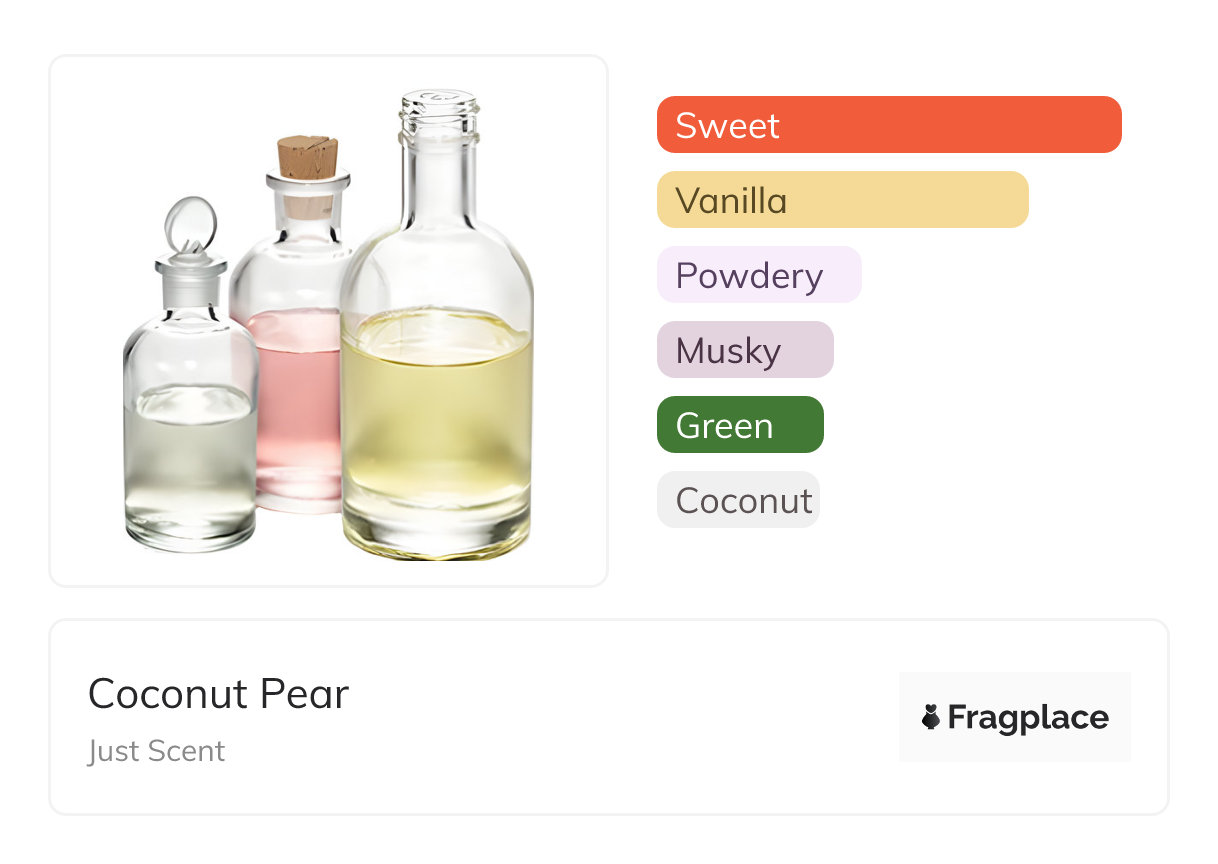Open the Coconut Pear fragrance title
The width and height of the screenshot is (1218, 864).
click(218, 694)
